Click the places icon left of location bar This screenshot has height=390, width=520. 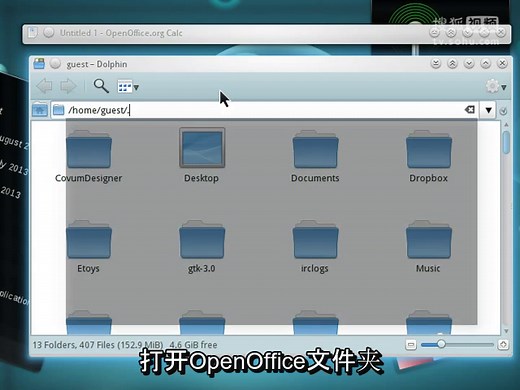pyautogui.click(x=40, y=109)
